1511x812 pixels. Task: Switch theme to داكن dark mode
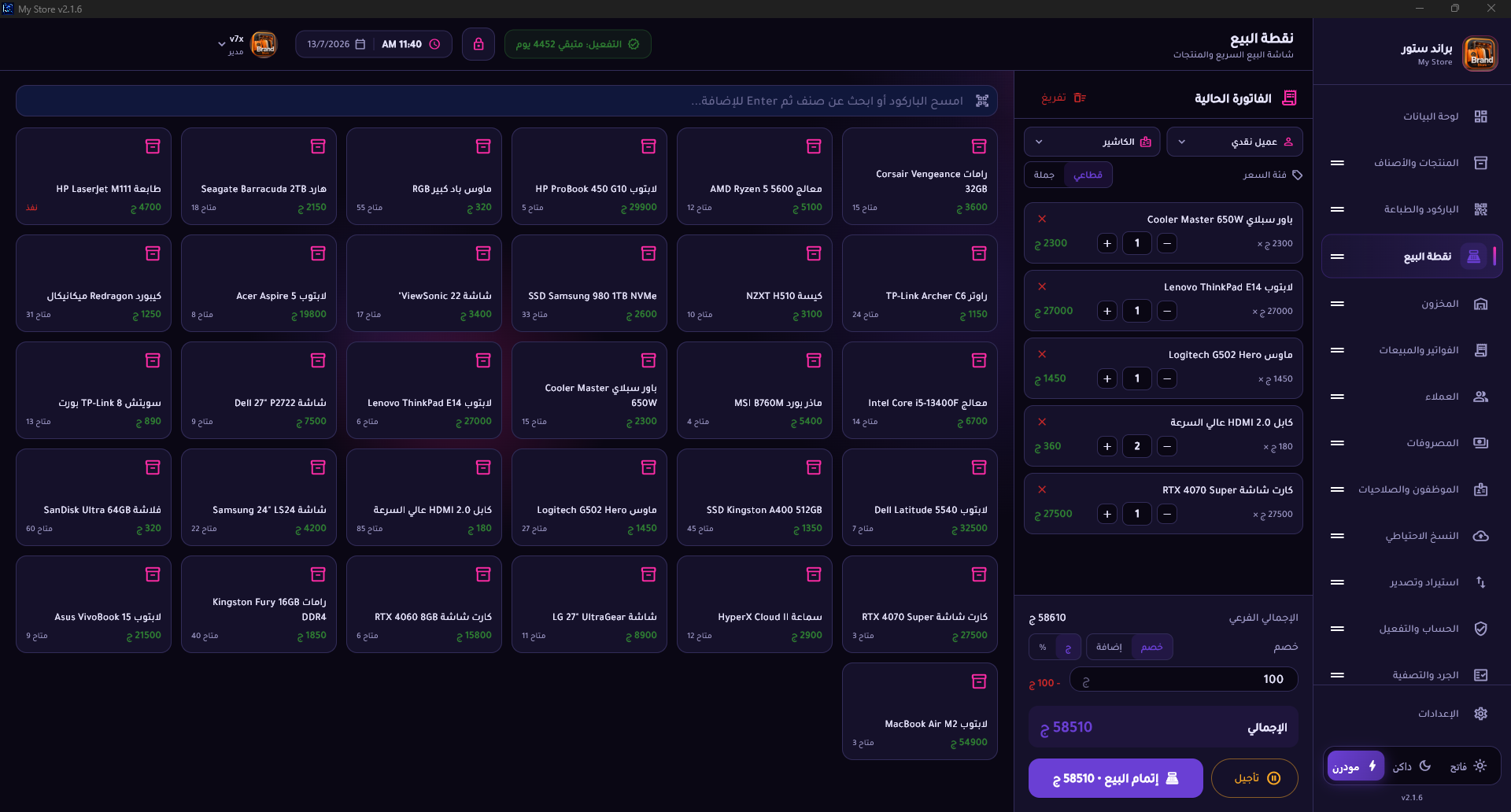click(1412, 766)
